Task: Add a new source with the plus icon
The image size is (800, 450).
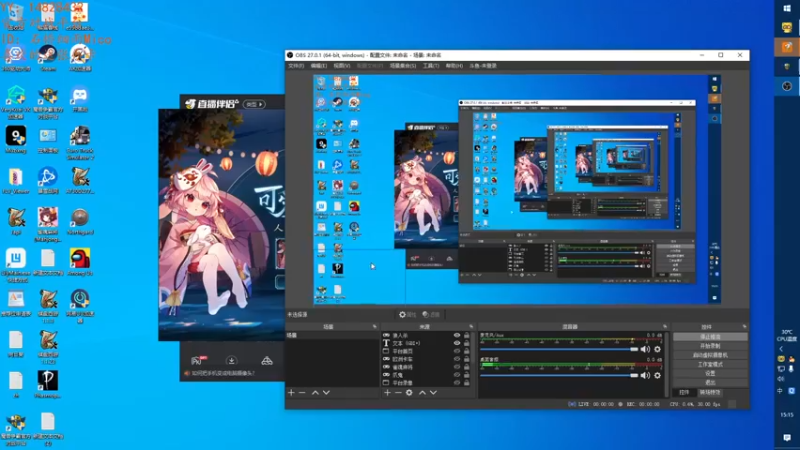Action: [387, 392]
